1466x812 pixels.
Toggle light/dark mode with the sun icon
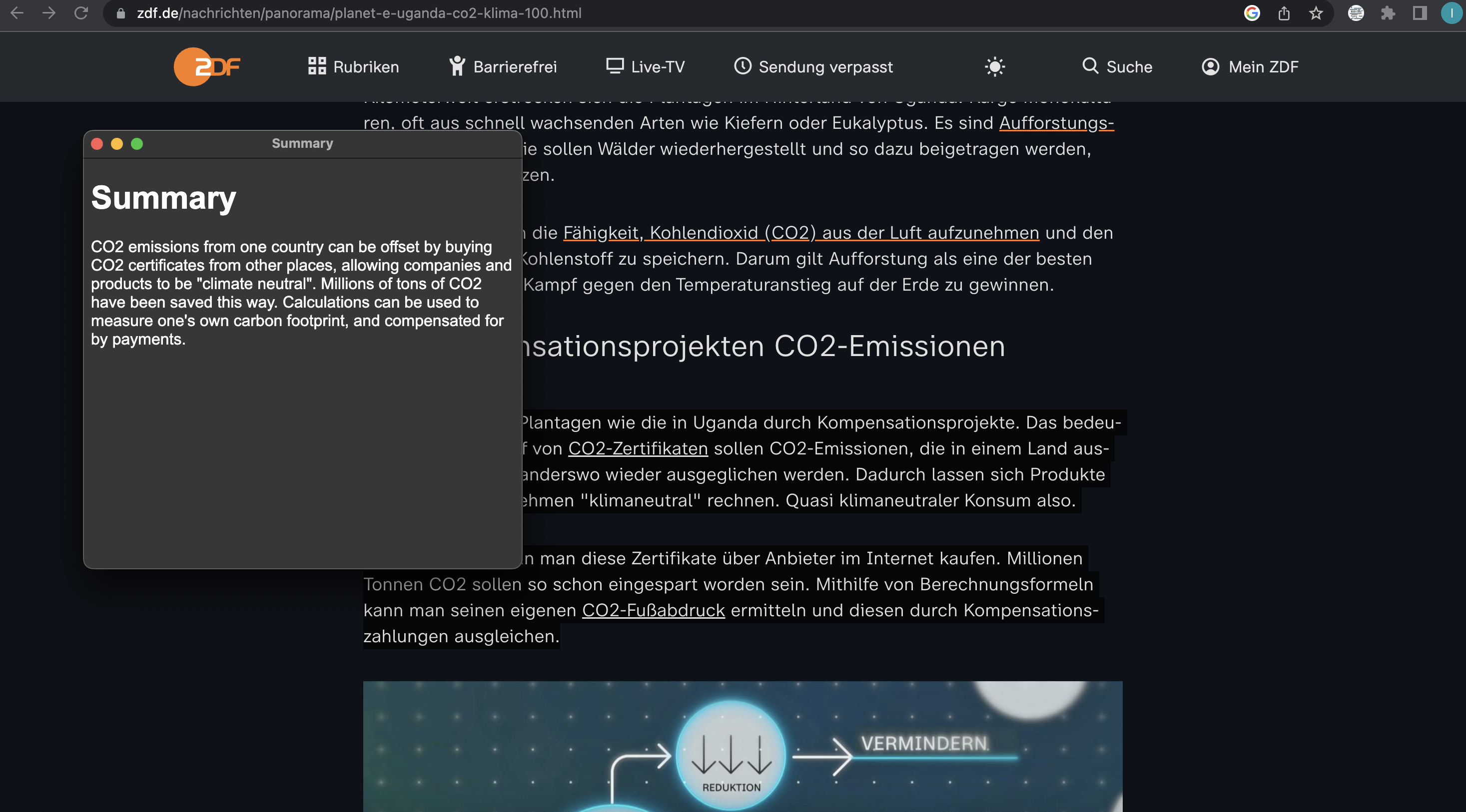pyautogui.click(x=995, y=66)
